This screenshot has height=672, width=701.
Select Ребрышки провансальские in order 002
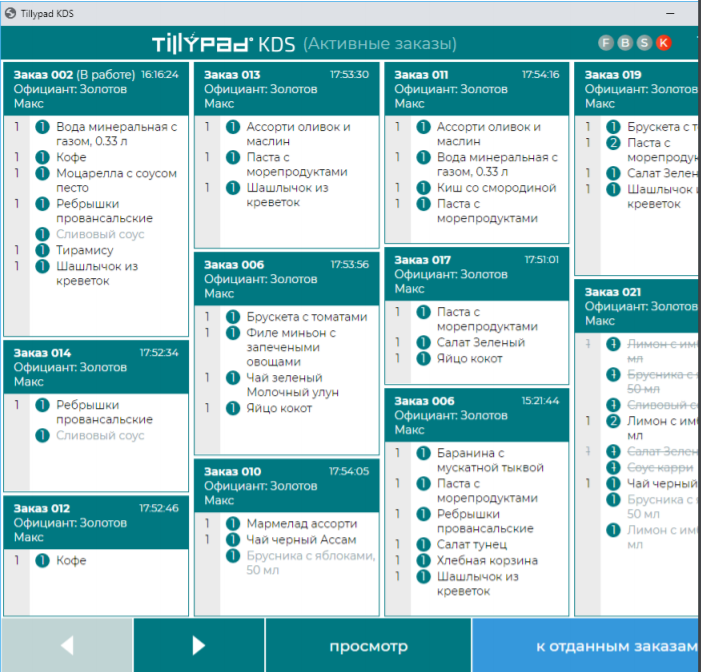[x=104, y=211]
